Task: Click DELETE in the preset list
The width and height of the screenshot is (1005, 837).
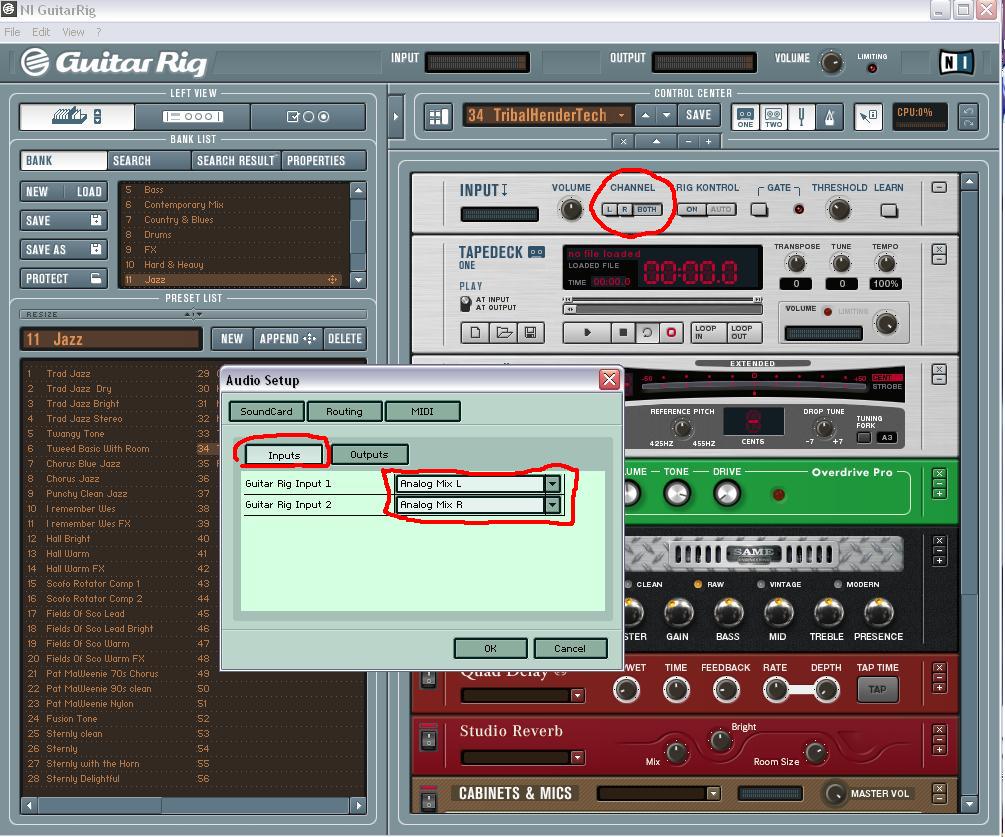Action: (x=345, y=338)
